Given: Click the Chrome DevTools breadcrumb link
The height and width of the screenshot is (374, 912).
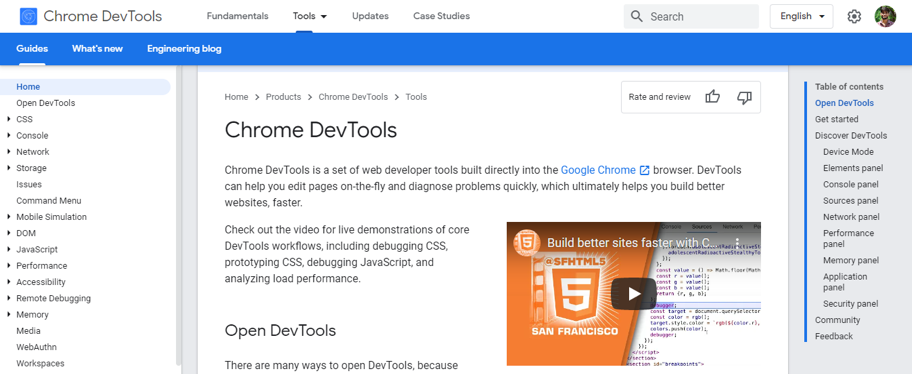Looking at the screenshot, I should coord(353,97).
